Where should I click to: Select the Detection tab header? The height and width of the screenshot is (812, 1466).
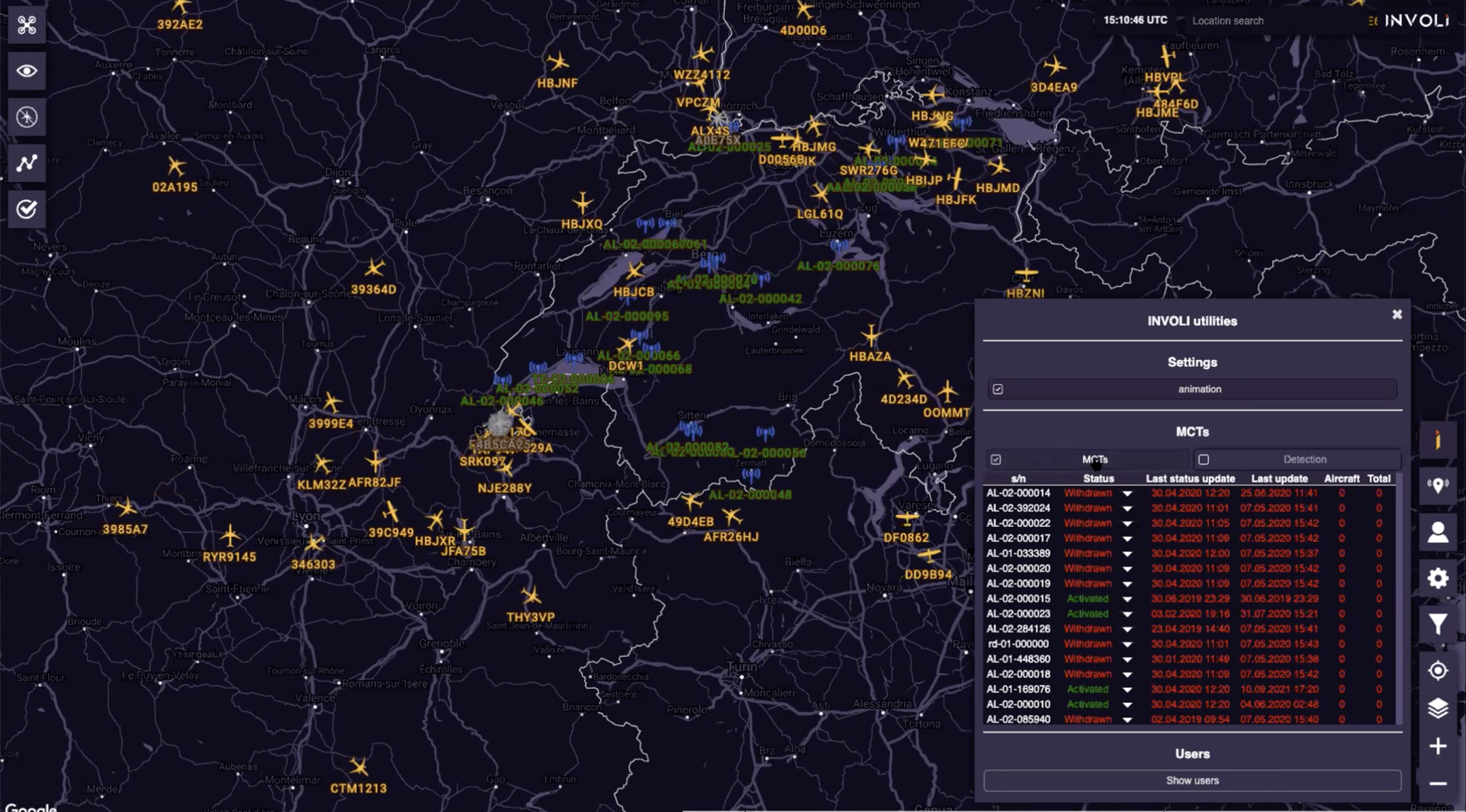[1305, 459]
